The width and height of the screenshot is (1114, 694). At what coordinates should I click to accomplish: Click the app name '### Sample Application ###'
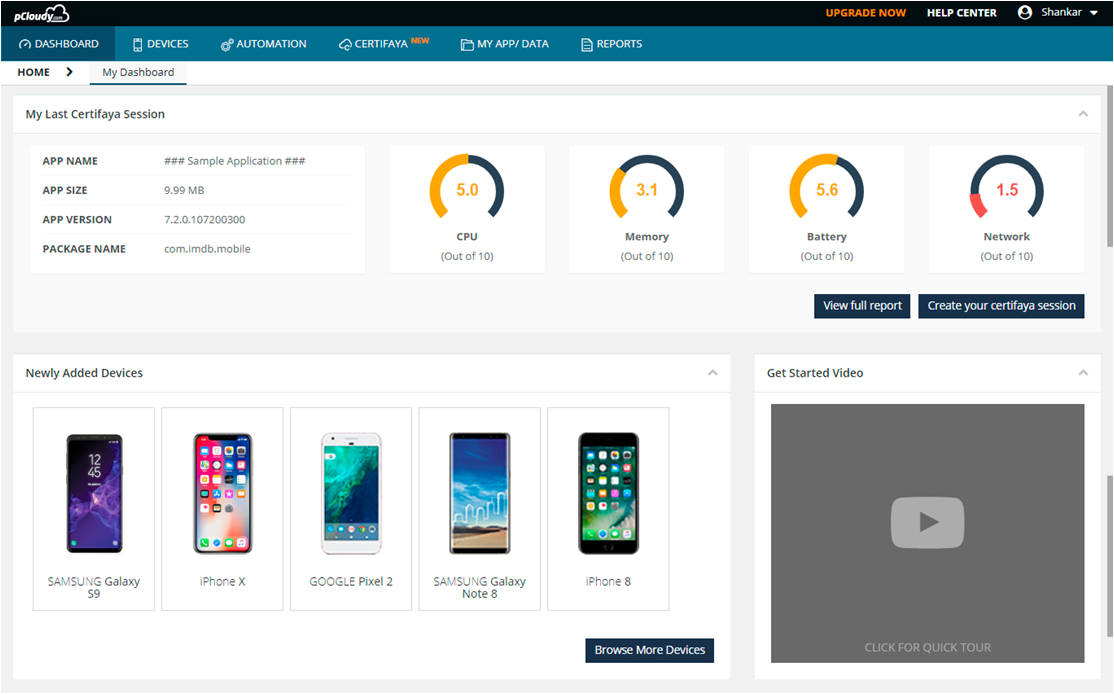(x=234, y=161)
